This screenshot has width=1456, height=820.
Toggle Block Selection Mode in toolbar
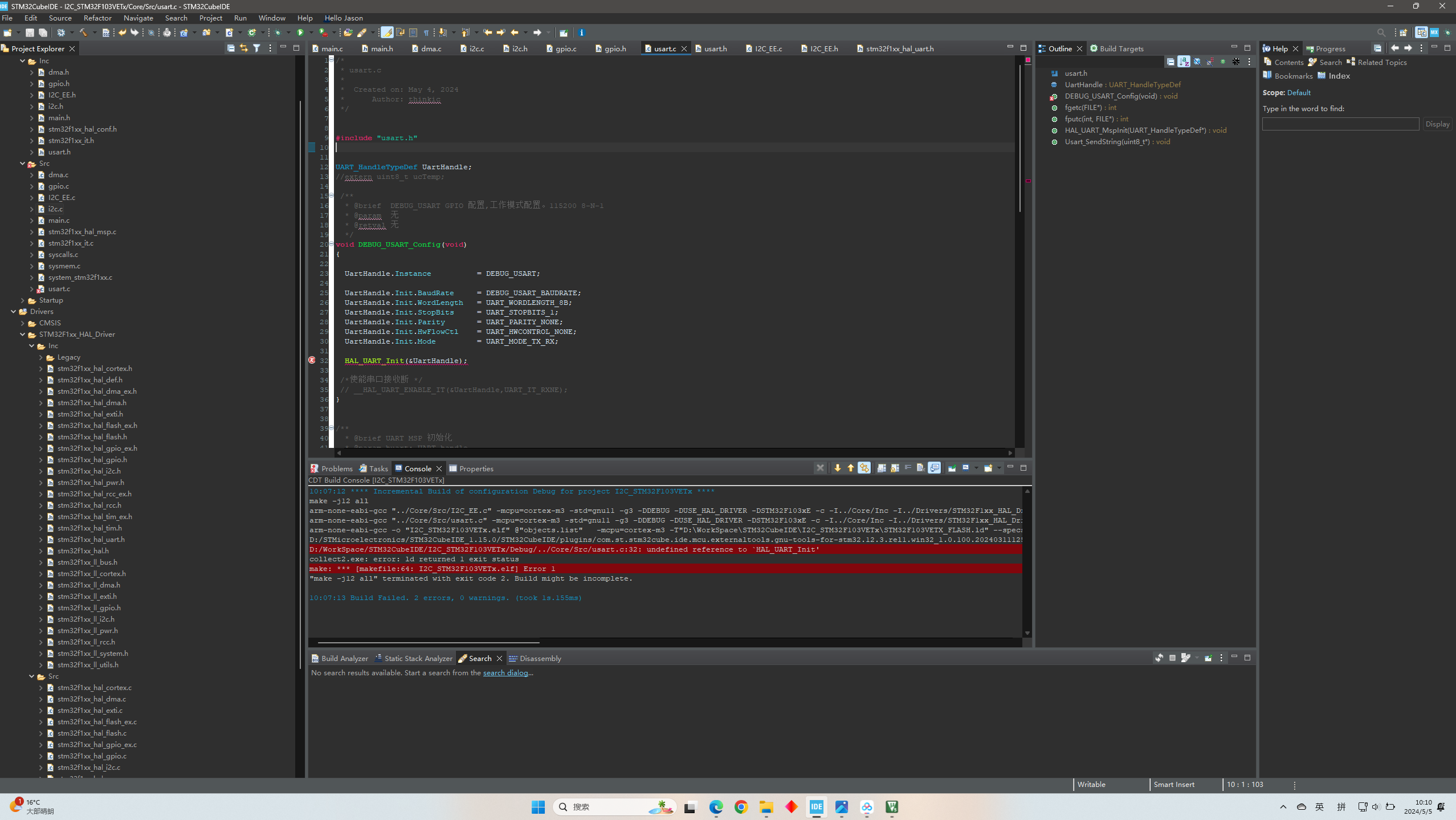pos(413,32)
